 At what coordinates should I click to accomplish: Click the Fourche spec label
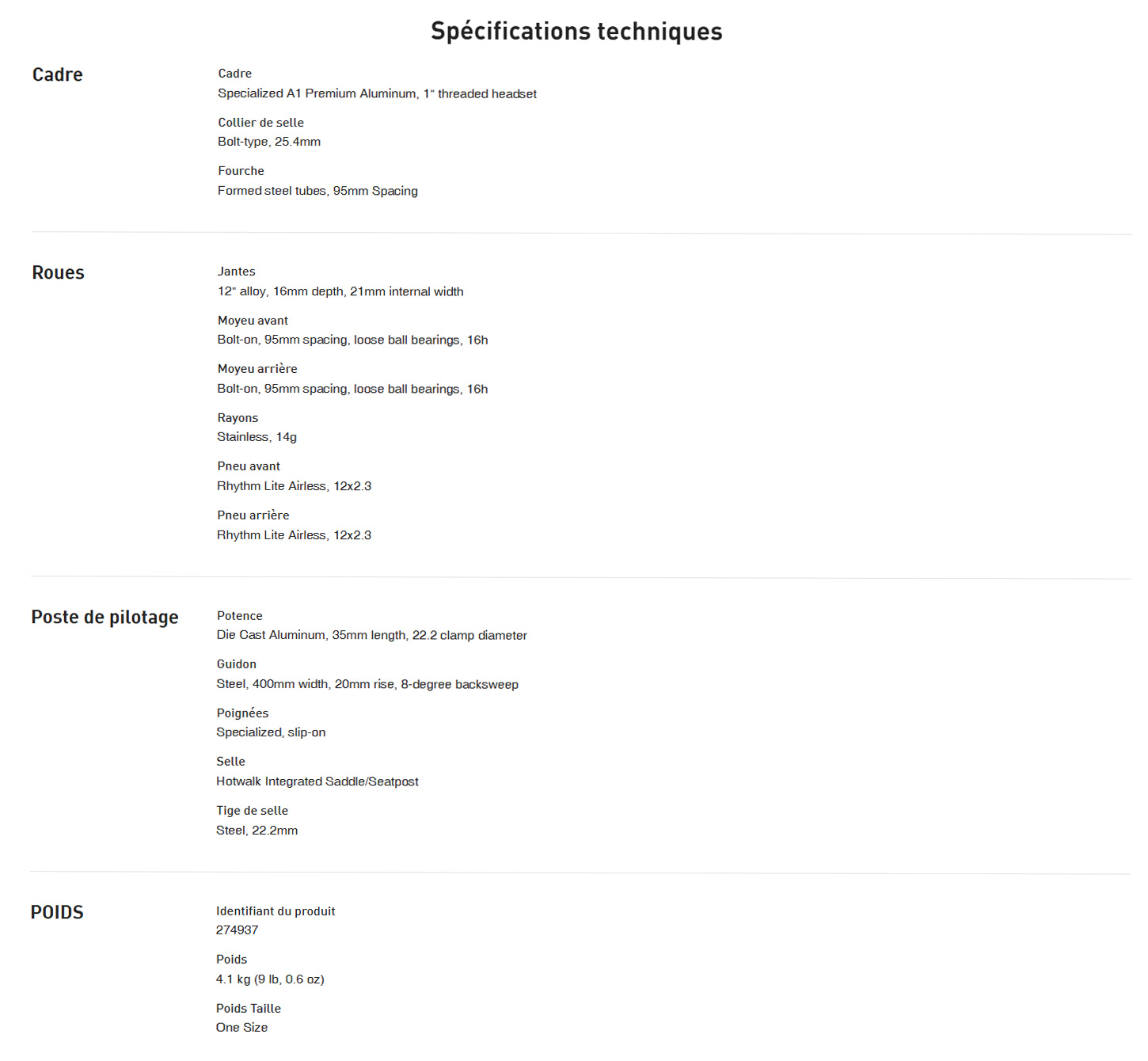(x=241, y=171)
